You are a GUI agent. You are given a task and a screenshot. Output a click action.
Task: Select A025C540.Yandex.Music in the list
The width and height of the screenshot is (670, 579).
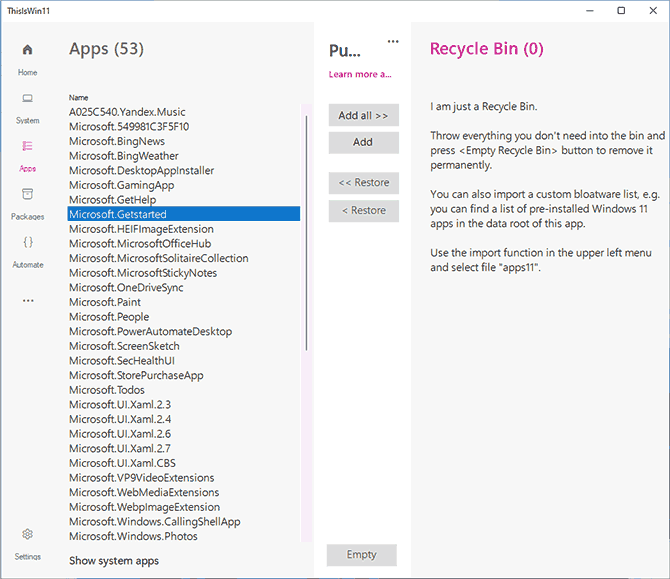184,112
